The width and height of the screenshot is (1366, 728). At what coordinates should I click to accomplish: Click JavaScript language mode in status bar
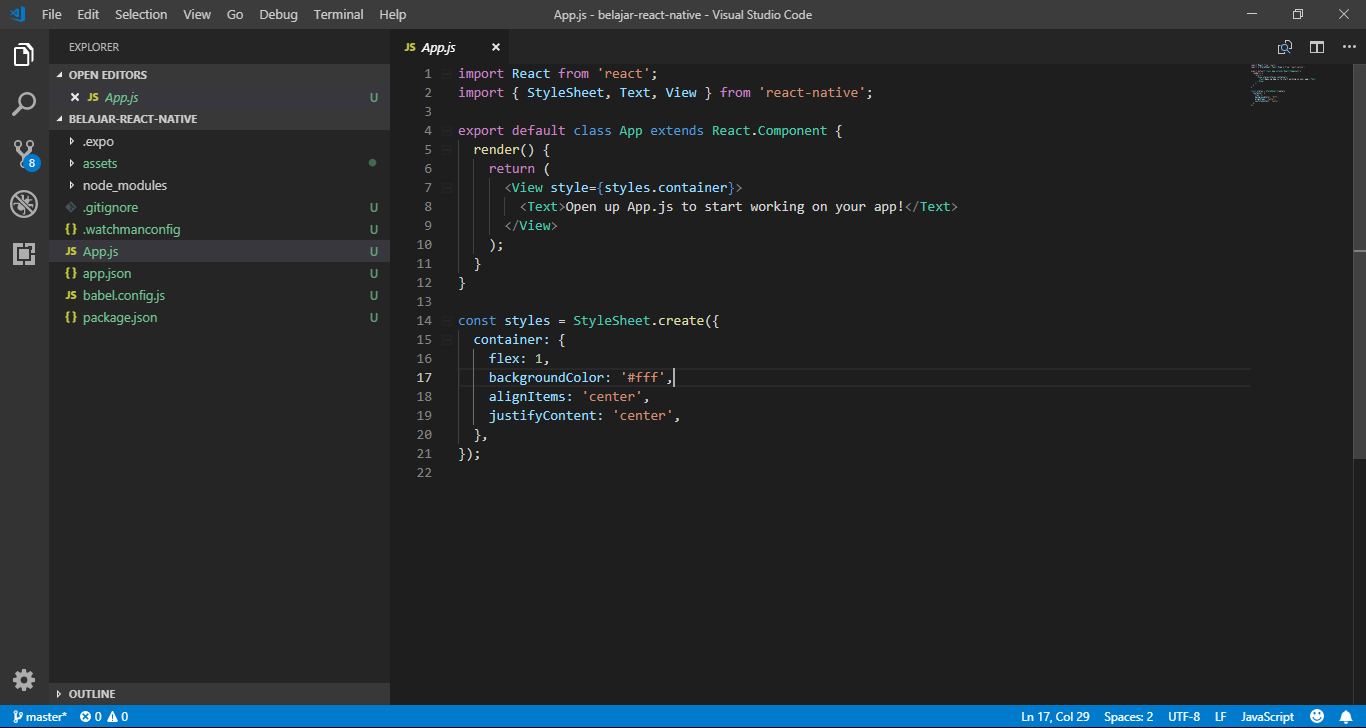pyautogui.click(x=1266, y=716)
